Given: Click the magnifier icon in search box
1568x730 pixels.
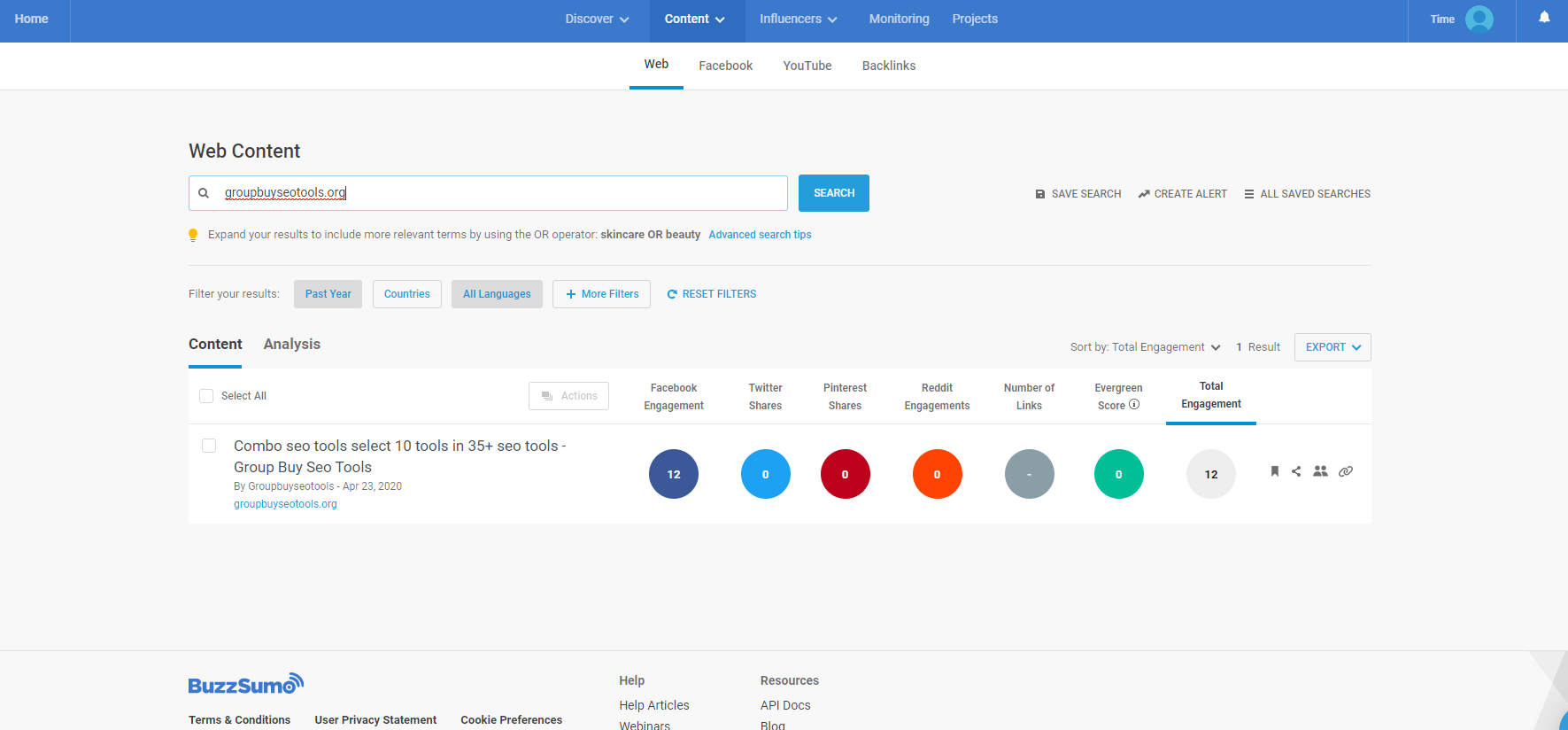Looking at the screenshot, I should (204, 193).
